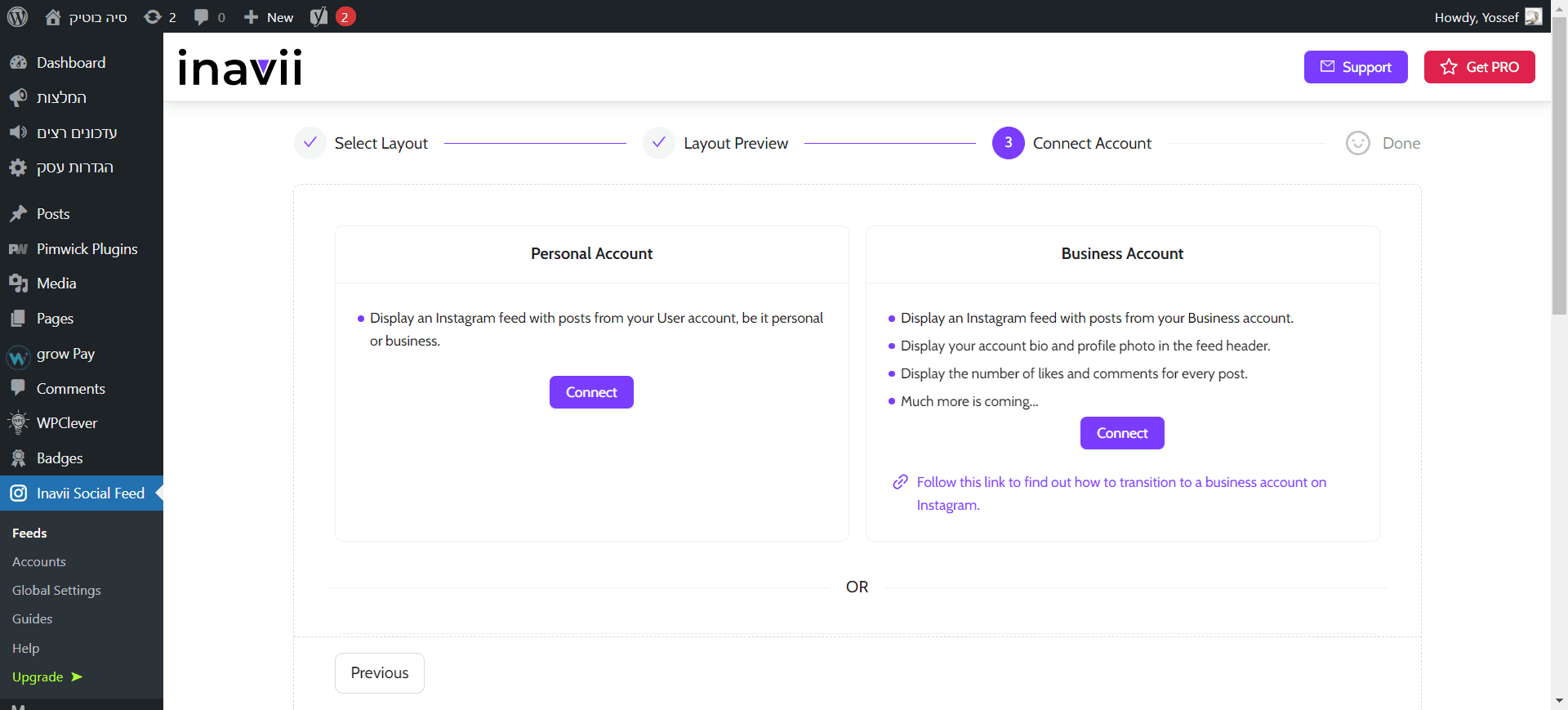Select the step 3 Connect Account indicator
This screenshot has height=710, width=1568.
click(x=1009, y=143)
